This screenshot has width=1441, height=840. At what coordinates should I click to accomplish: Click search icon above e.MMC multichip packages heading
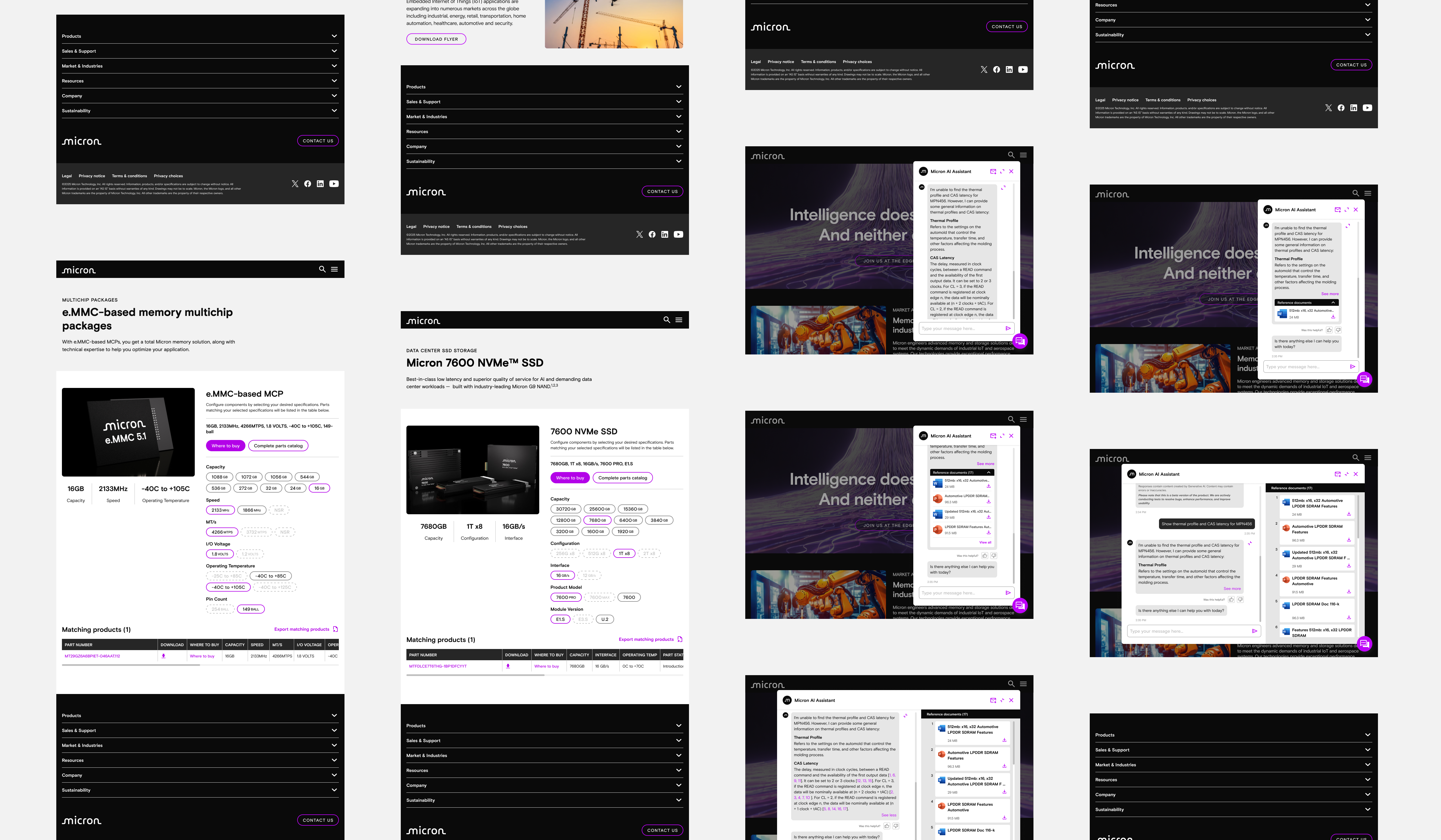[322, 269]
